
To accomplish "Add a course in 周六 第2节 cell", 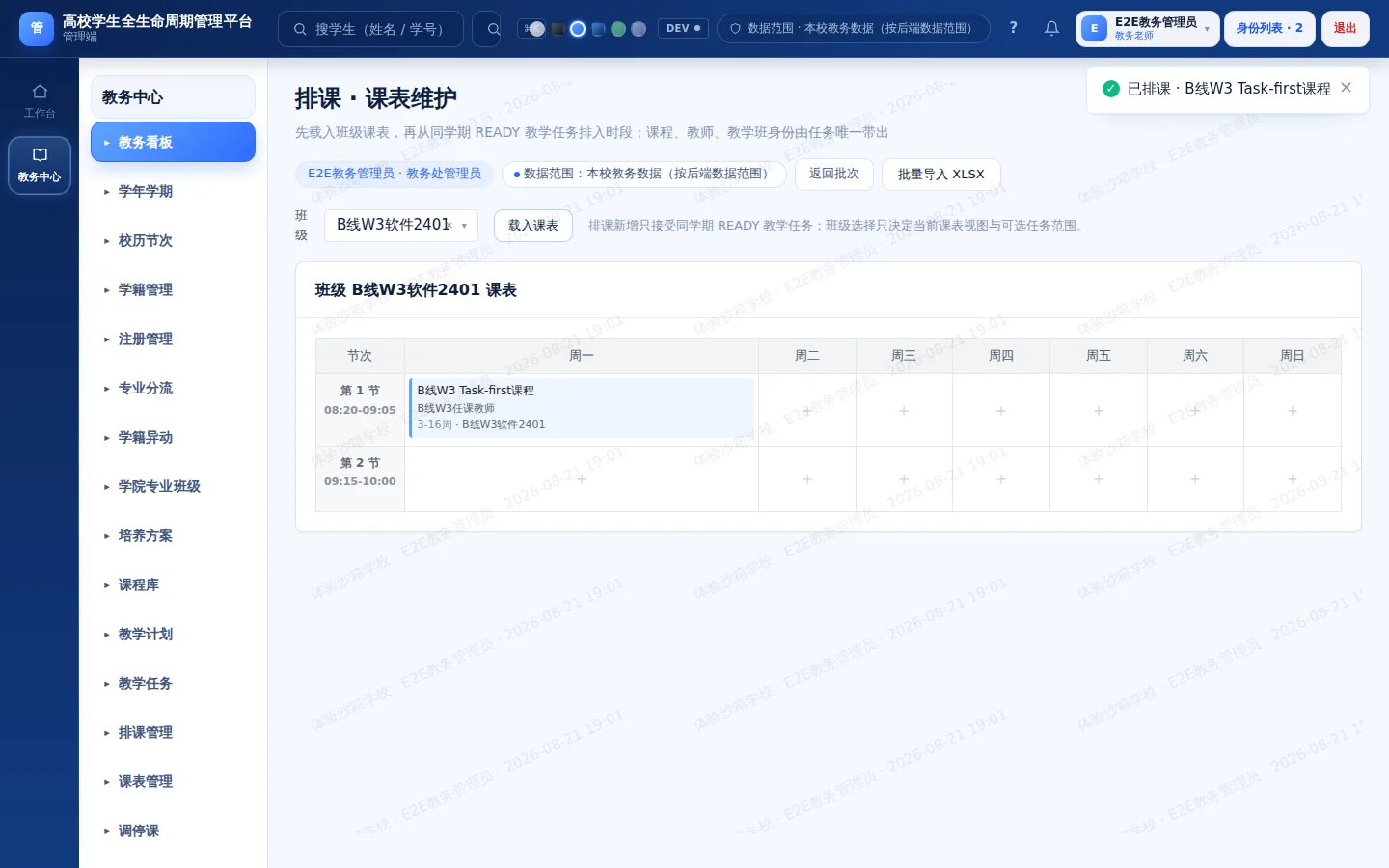I will [1195, 478].
